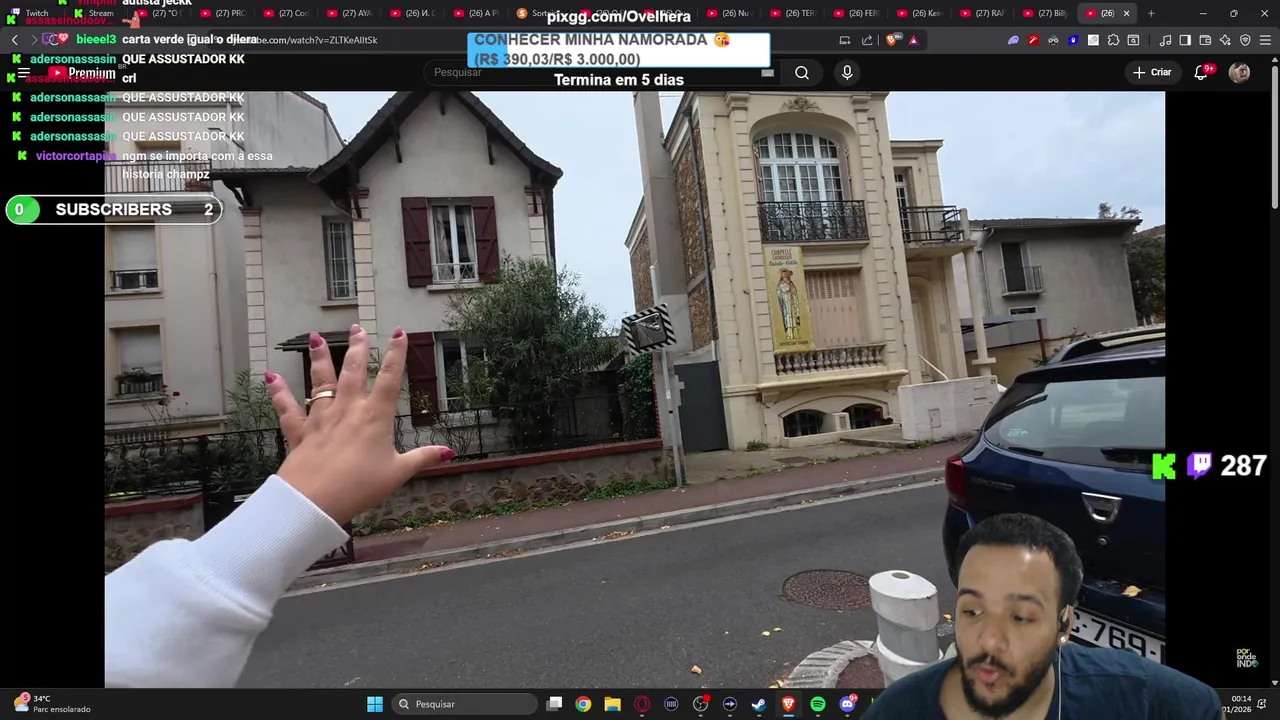Screen dimensions: 1280x720
Task: Switch to the Stream browser tab
Action: (94, 13)
